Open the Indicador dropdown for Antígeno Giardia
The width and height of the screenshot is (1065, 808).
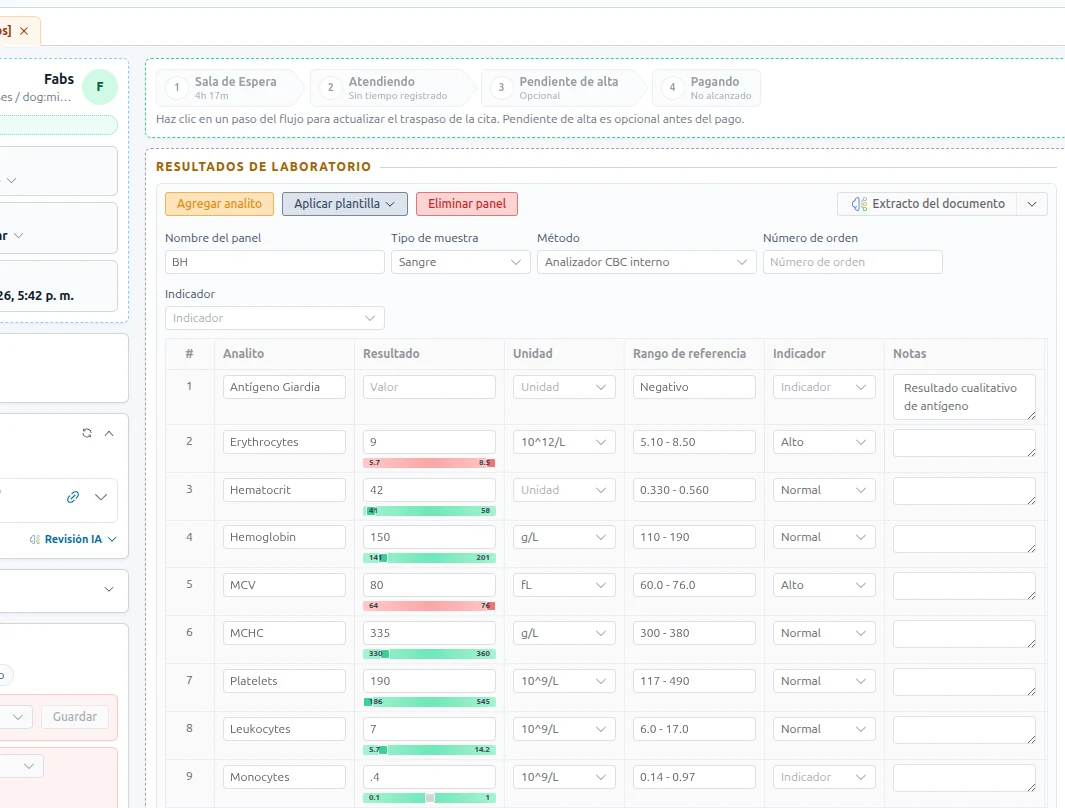(x=824, y=387)
